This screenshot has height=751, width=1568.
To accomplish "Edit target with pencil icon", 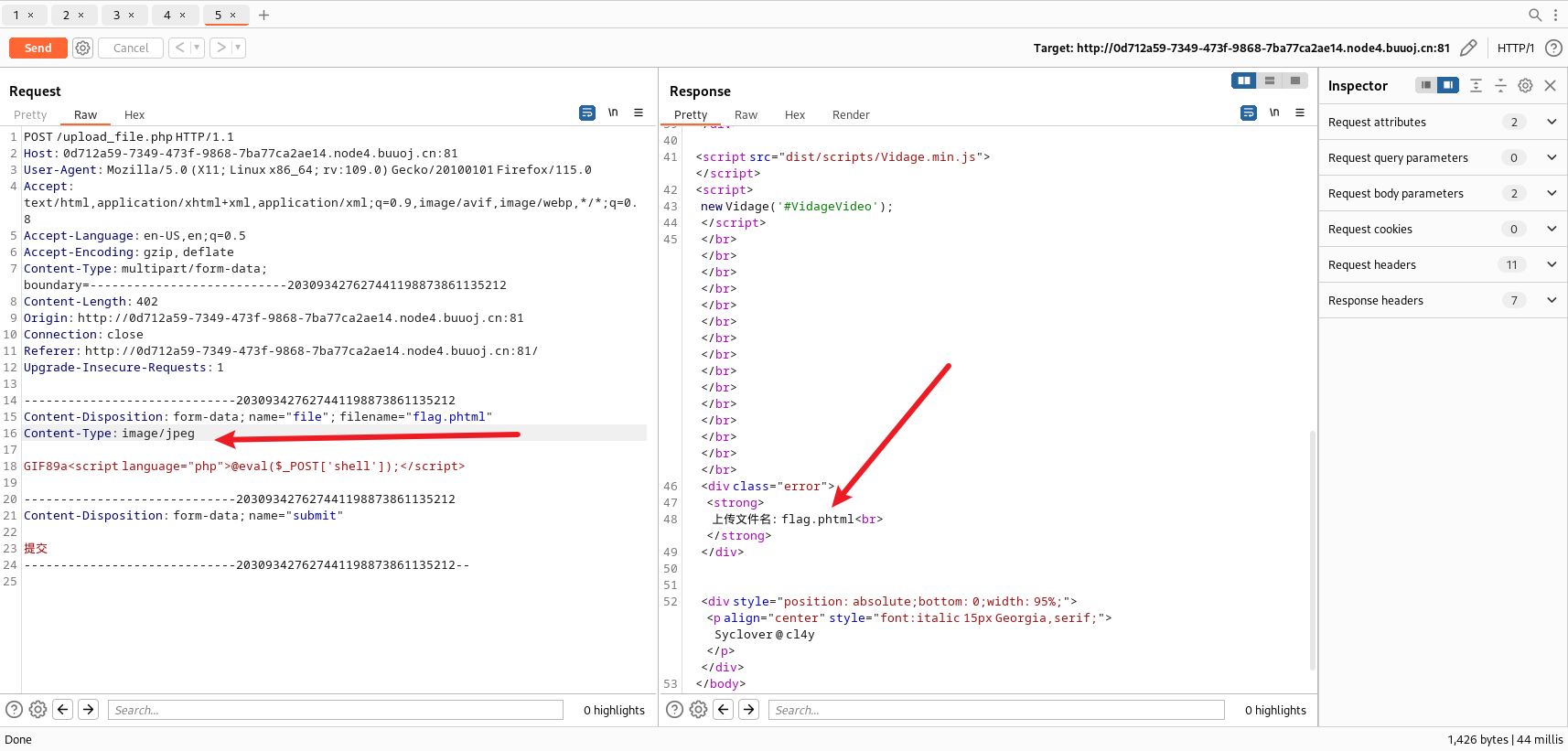I will pos(1468,48).
